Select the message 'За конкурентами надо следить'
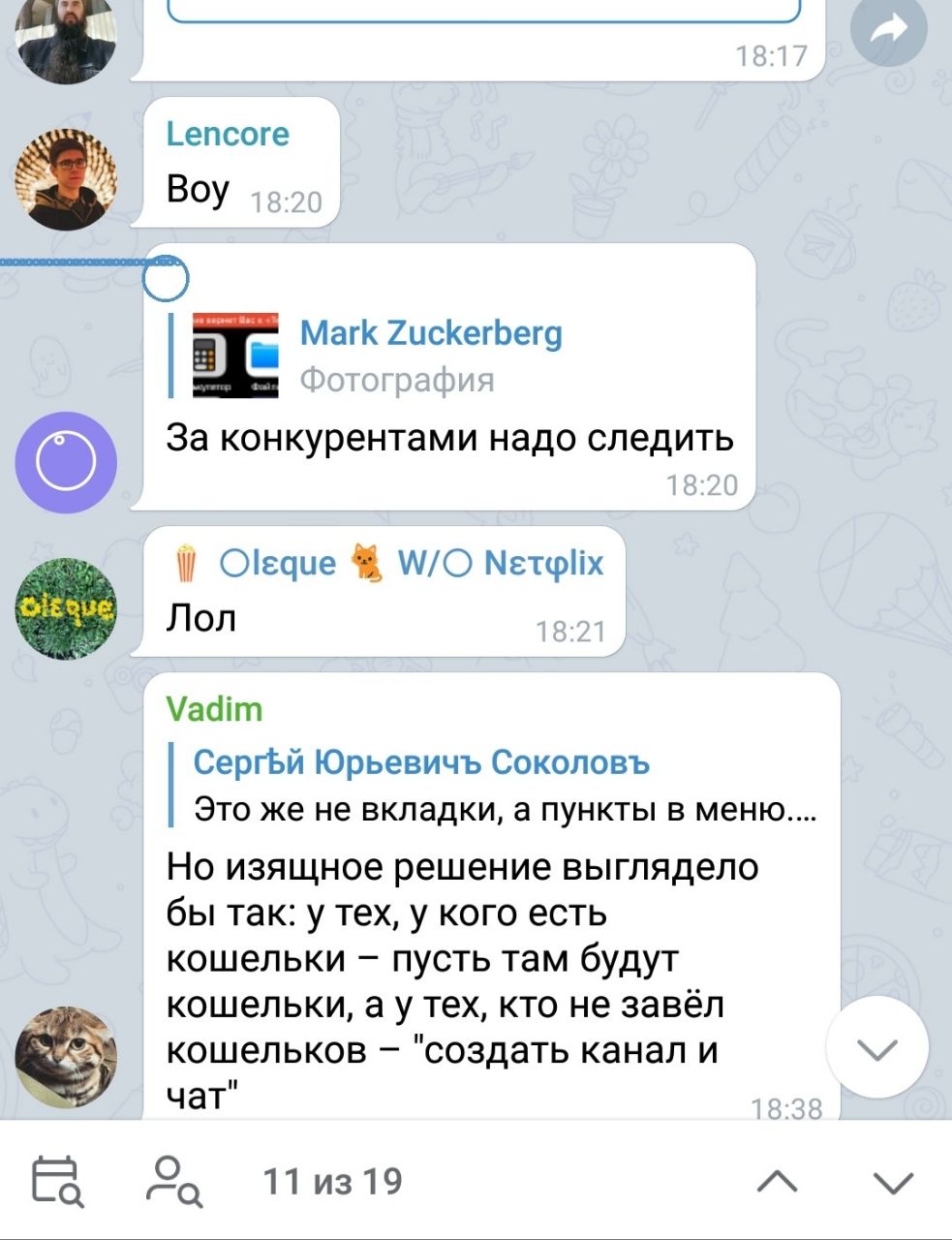 (x=450, y=438)
